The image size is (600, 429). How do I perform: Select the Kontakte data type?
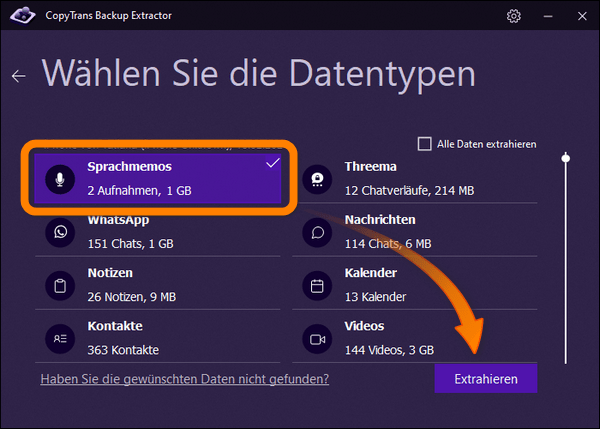158,338
